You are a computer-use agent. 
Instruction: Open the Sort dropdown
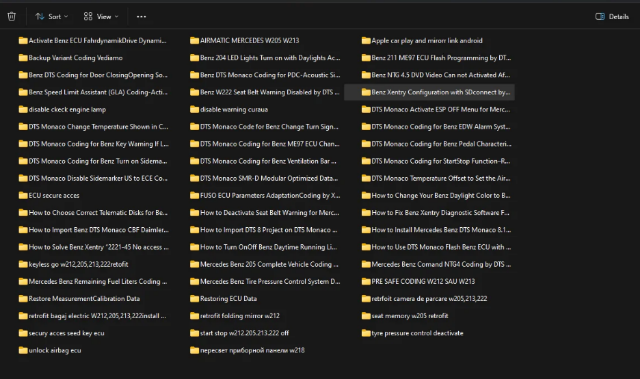(x=52, y=16)
